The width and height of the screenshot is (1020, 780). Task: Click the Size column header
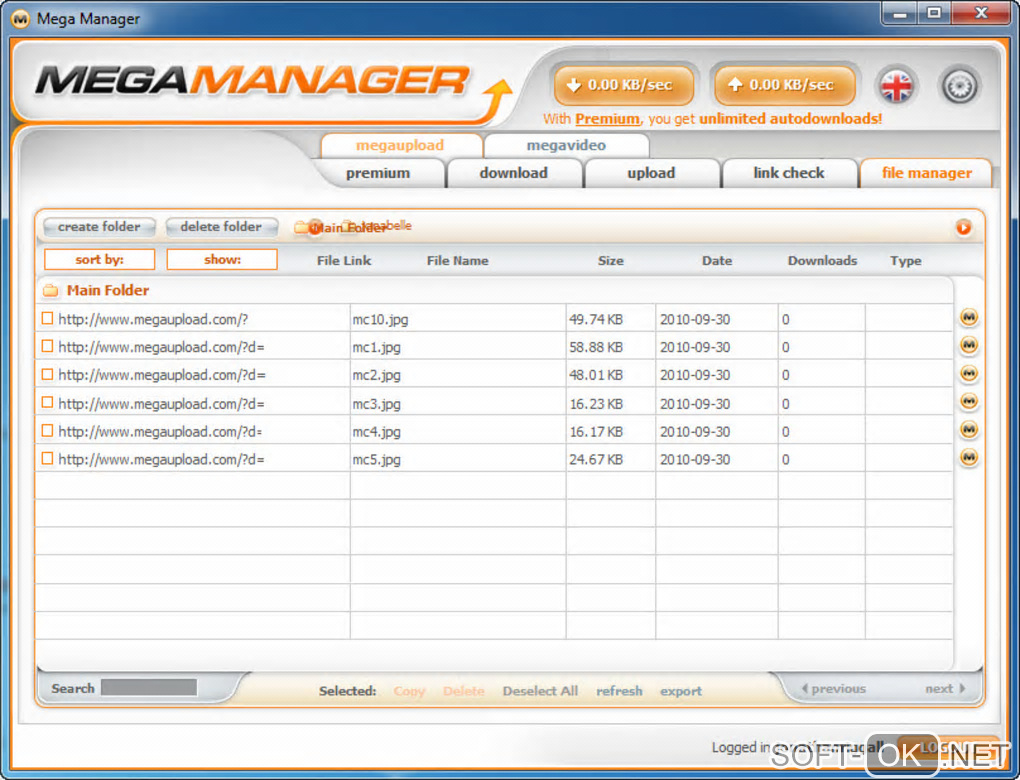[611, 261]
